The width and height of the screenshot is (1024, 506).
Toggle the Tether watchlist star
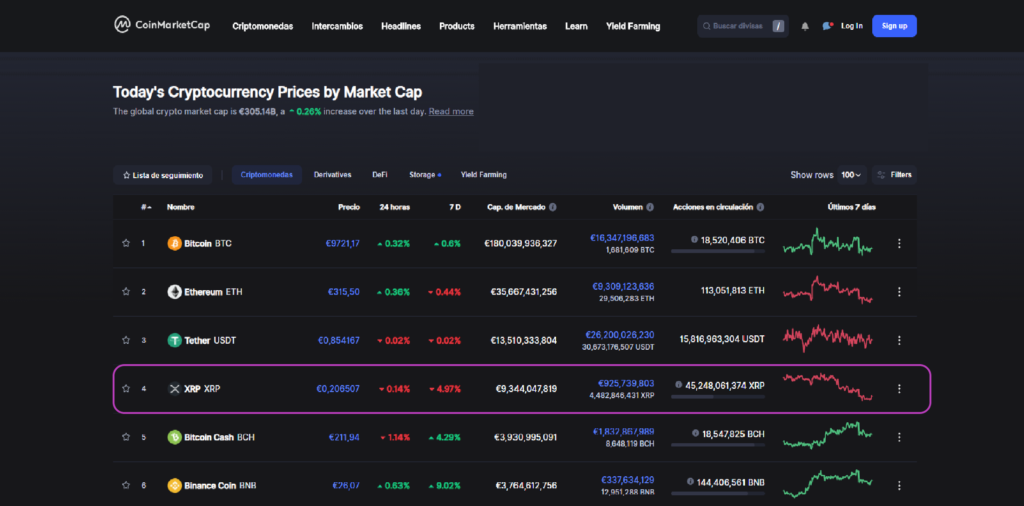coord(126,340)
